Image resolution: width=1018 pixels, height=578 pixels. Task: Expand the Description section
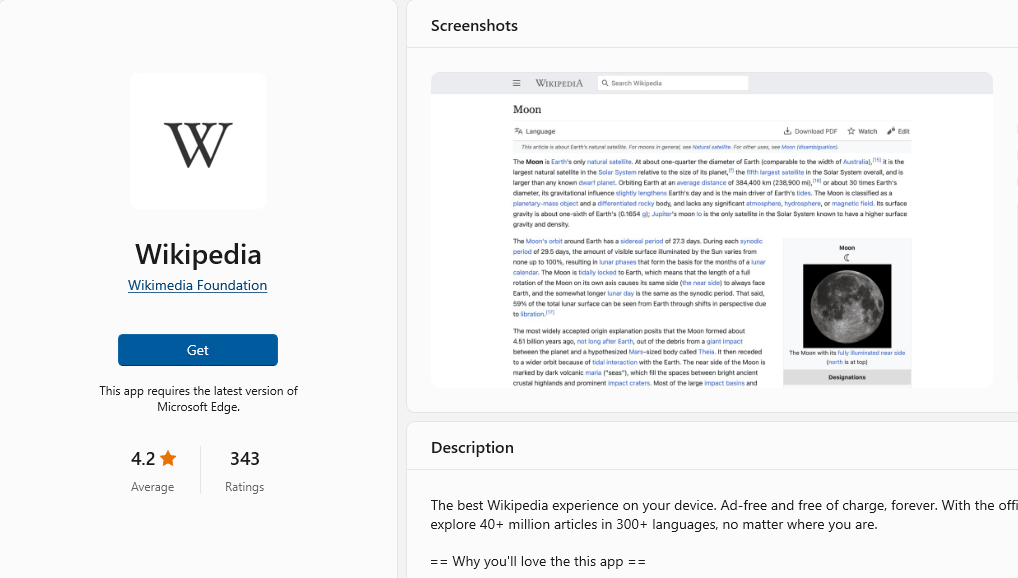(x=472, y=447)
